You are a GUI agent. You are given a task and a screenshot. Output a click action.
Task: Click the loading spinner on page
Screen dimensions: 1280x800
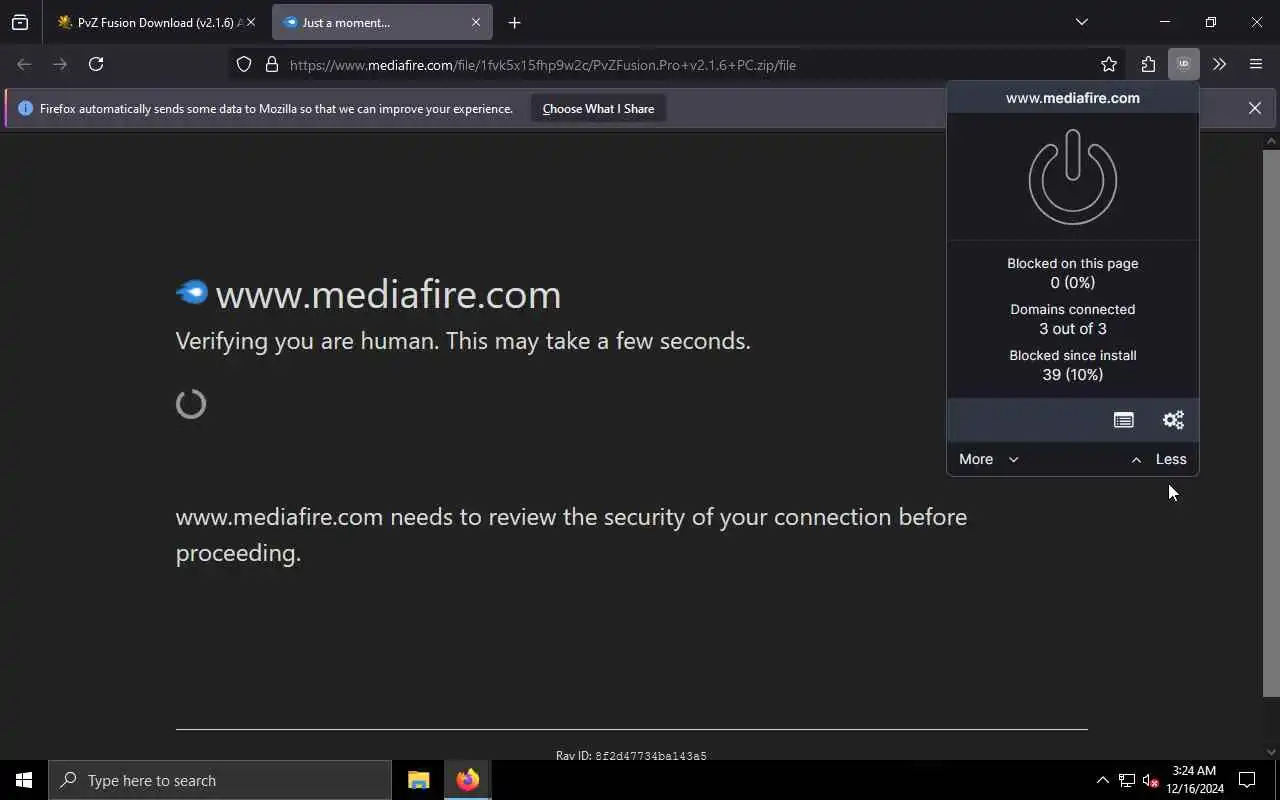click(191, 404)
